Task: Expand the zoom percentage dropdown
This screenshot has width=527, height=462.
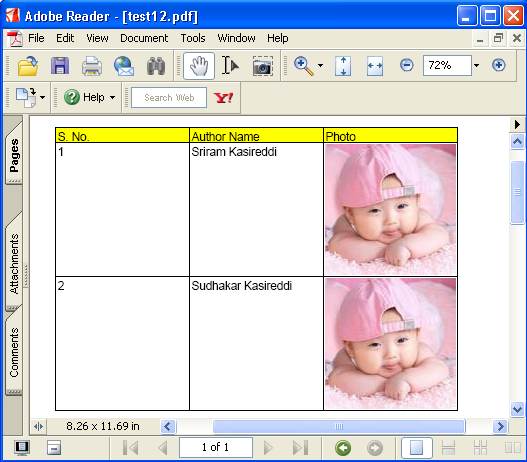Action: (476, 66)
